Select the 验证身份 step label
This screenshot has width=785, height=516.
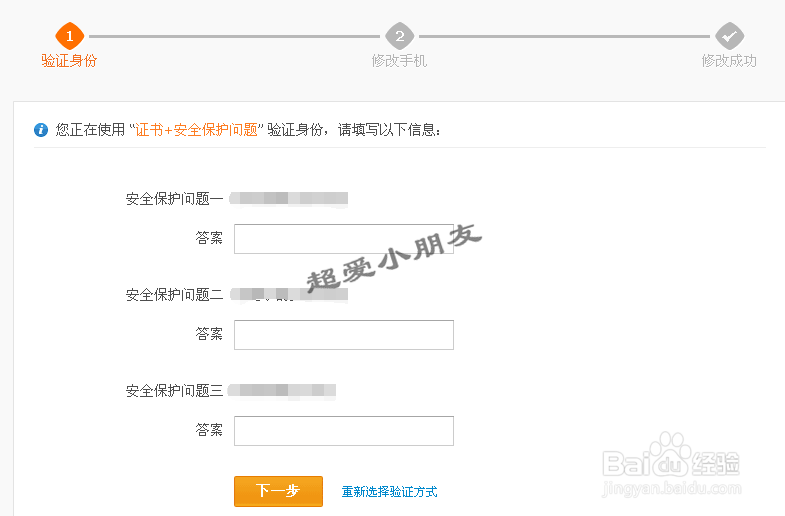click(x=69, y=61)
